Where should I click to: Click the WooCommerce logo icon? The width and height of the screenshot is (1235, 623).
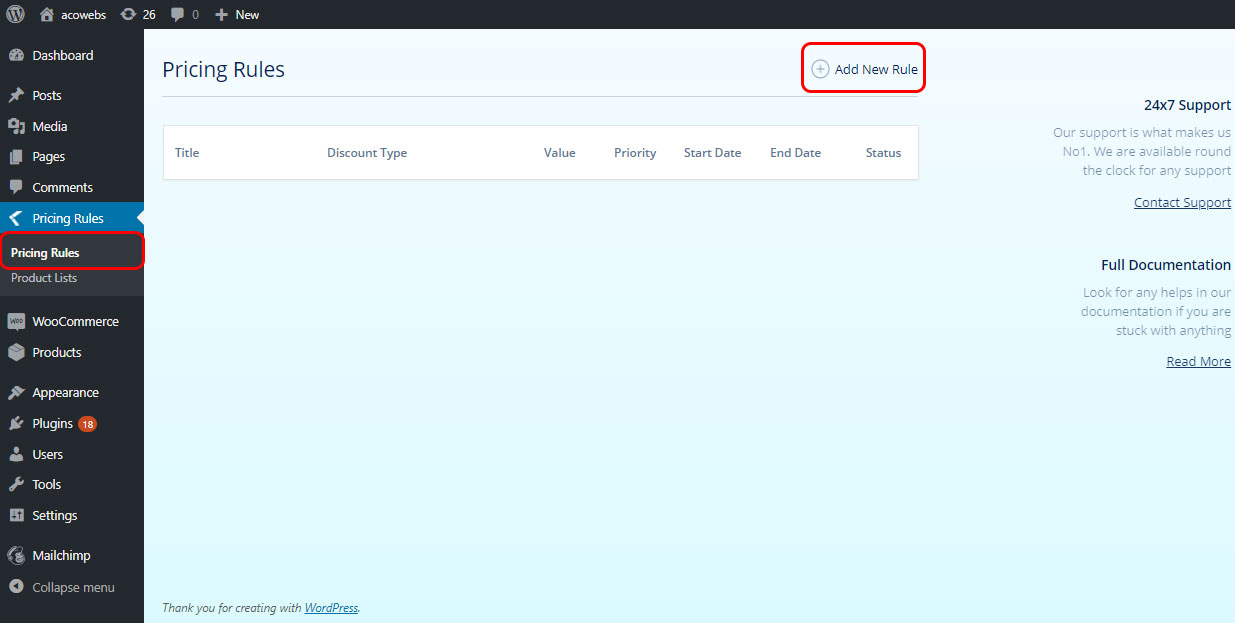click(x=16, y=322)
